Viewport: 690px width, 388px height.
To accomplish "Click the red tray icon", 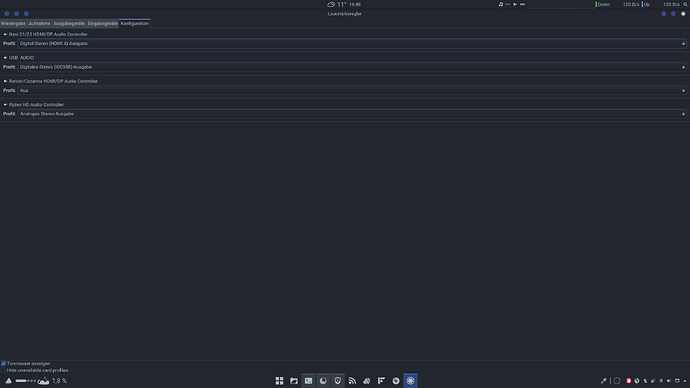I will pos(628,381).
